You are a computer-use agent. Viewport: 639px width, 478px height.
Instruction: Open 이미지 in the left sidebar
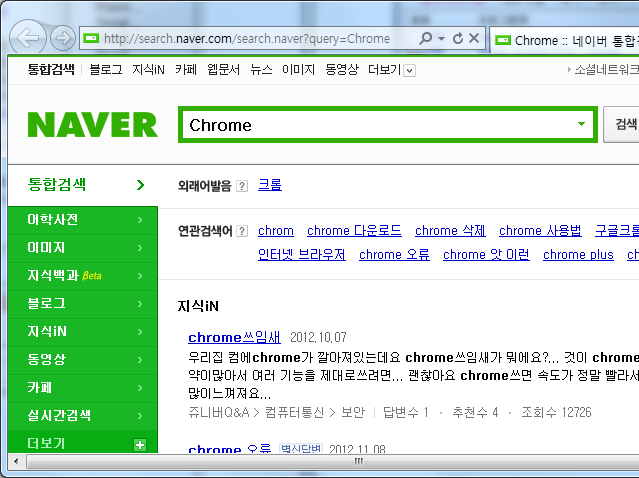tap(83, 248)
